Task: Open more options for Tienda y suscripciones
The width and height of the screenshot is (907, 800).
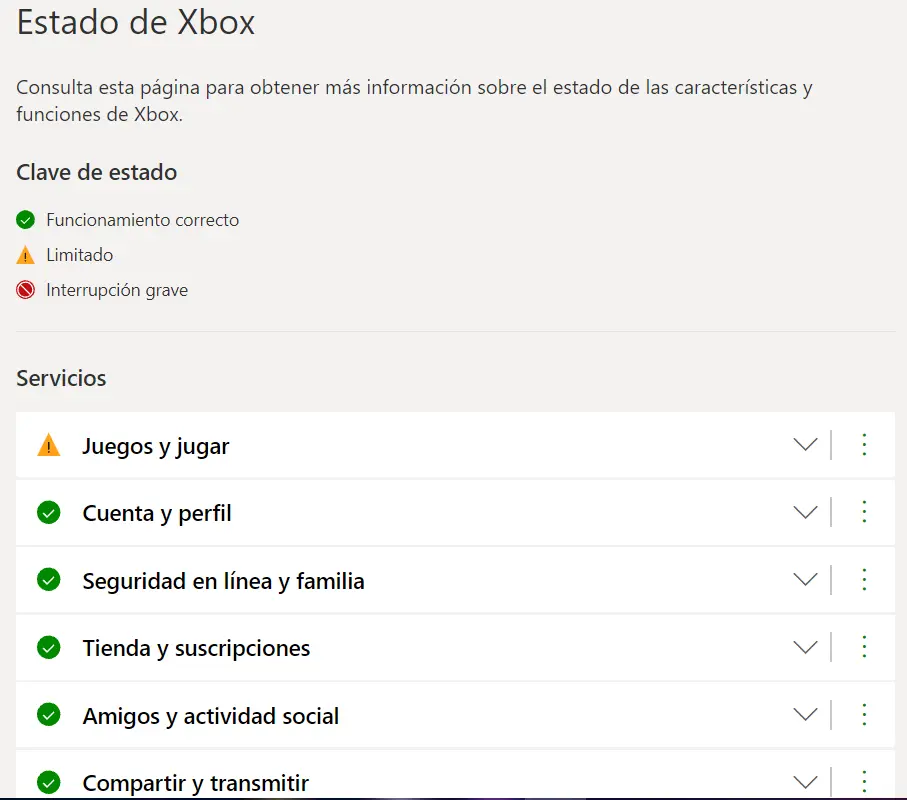Action: pos(864,647)
